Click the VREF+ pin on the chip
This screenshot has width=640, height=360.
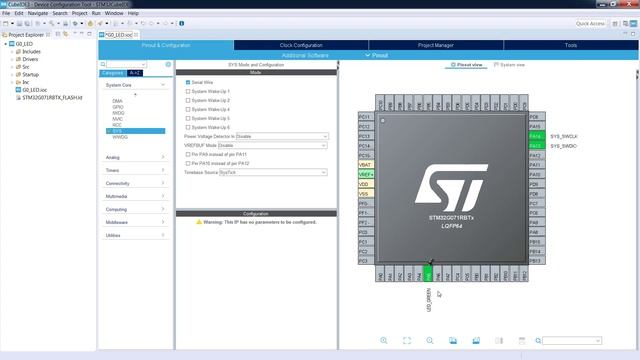366,174
